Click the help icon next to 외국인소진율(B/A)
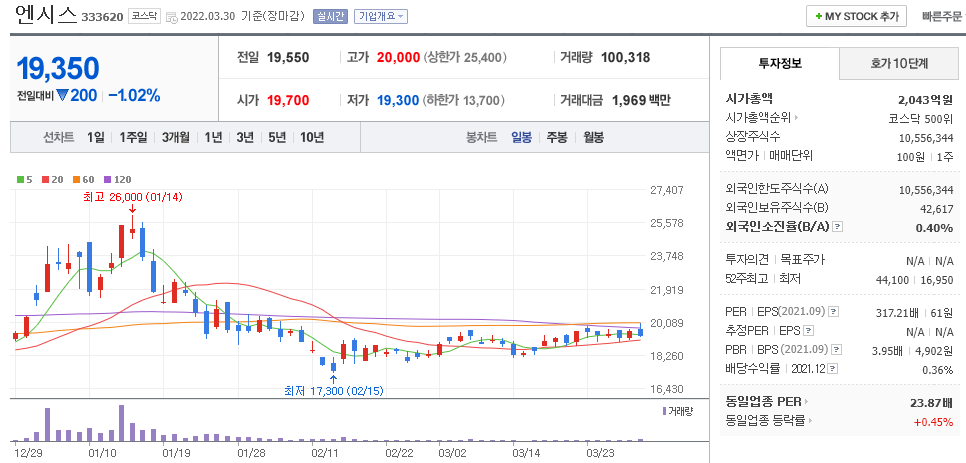The width and height of the screenshot is (966, 463). (x=838, y=227)
